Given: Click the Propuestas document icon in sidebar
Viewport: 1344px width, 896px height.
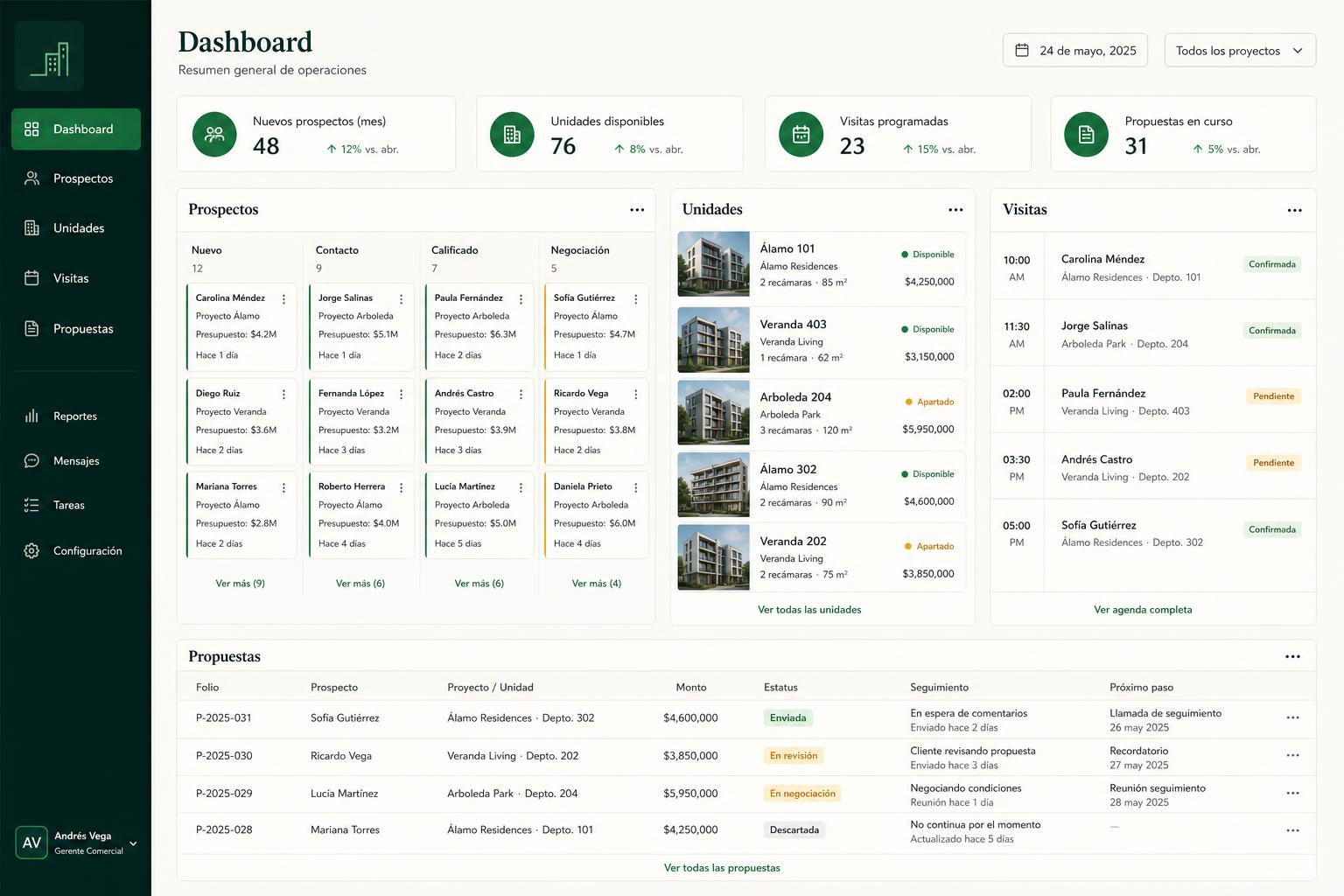Looking at the screenshot, I should pos(31,329).
